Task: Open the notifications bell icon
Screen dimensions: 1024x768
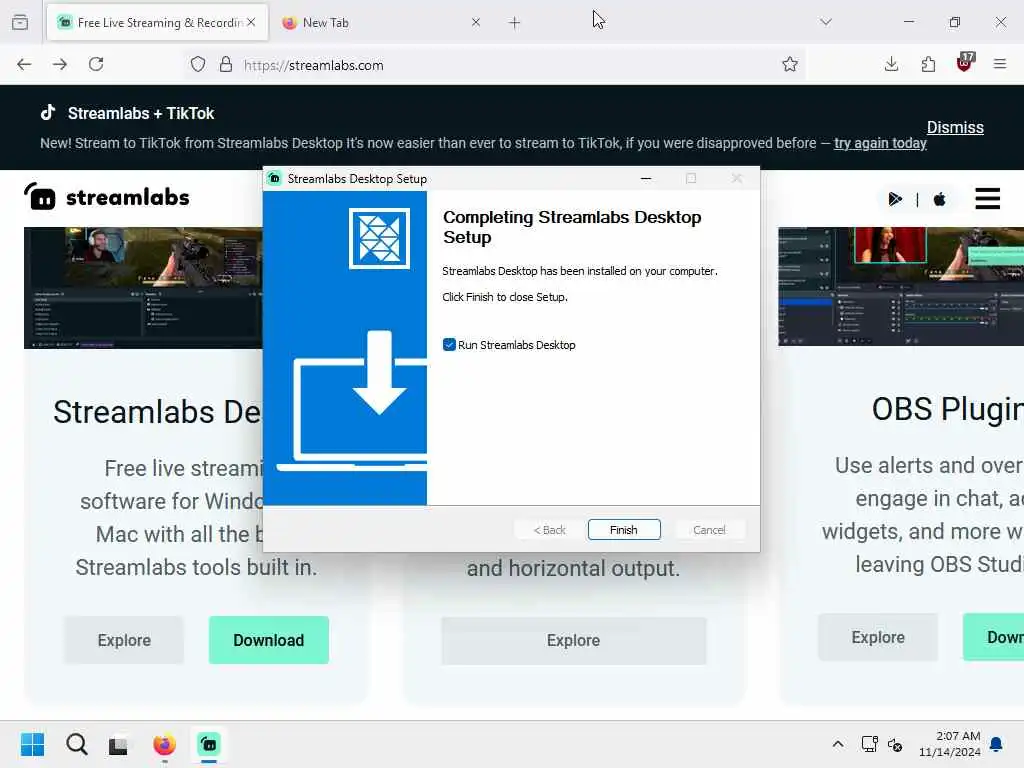Action: tap(997, 744)
